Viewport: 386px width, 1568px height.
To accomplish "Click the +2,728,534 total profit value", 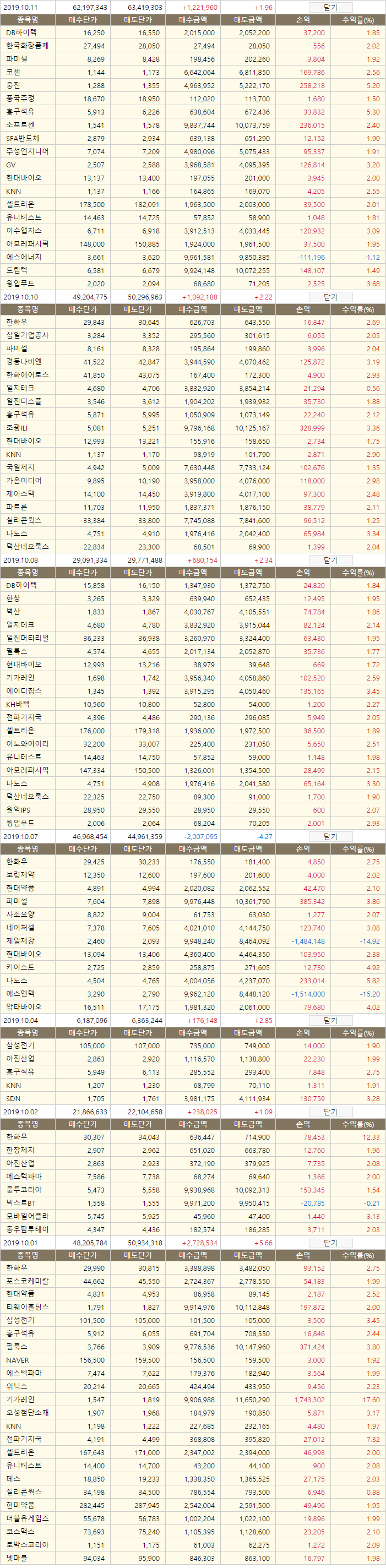I will [200, 1243].
